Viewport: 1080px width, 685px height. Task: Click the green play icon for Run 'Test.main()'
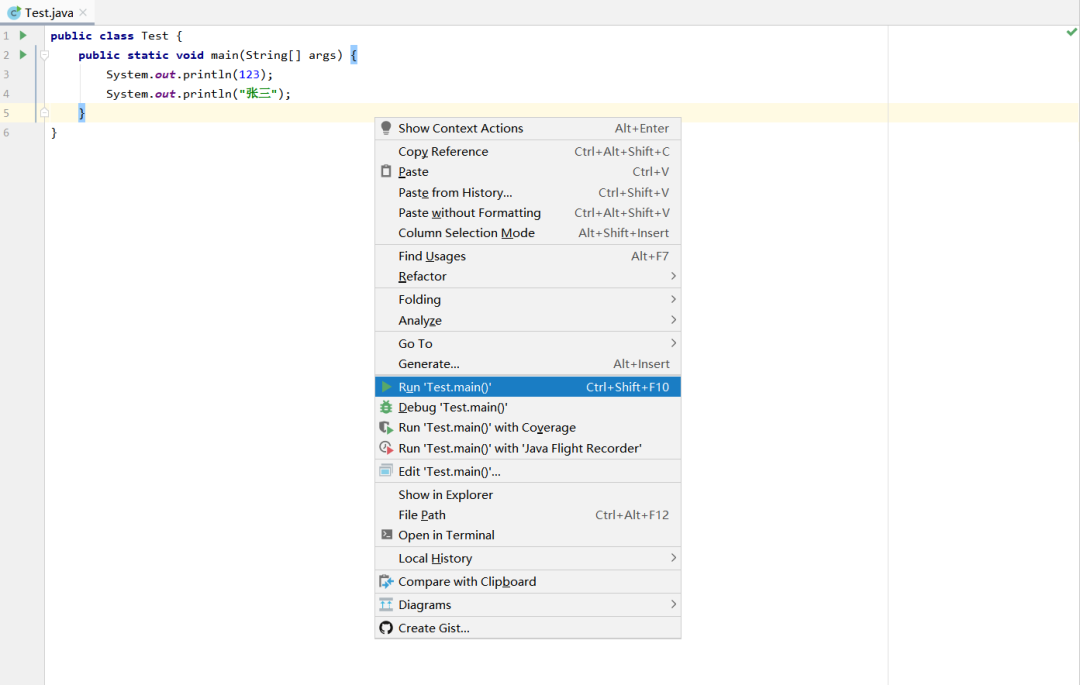[386, 387]
